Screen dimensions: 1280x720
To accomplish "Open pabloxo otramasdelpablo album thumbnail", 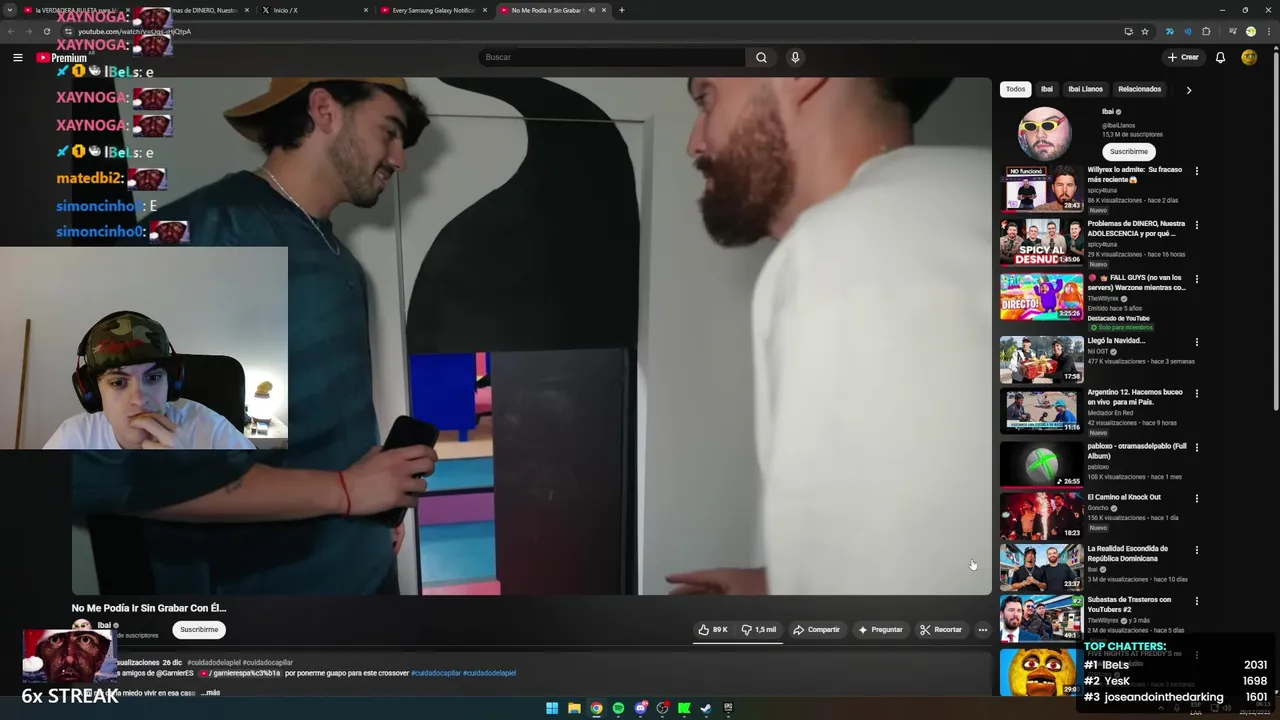I will (x=1041, y=464).
